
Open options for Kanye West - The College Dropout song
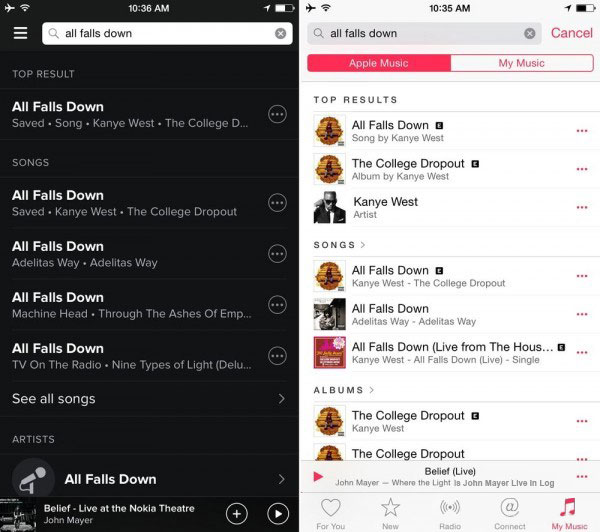pos(582,276)
